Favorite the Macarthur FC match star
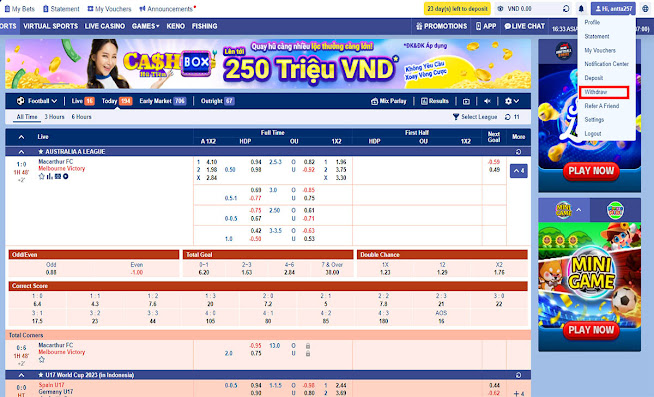This screenshot has width=654, height=397. tap(41, 176)
